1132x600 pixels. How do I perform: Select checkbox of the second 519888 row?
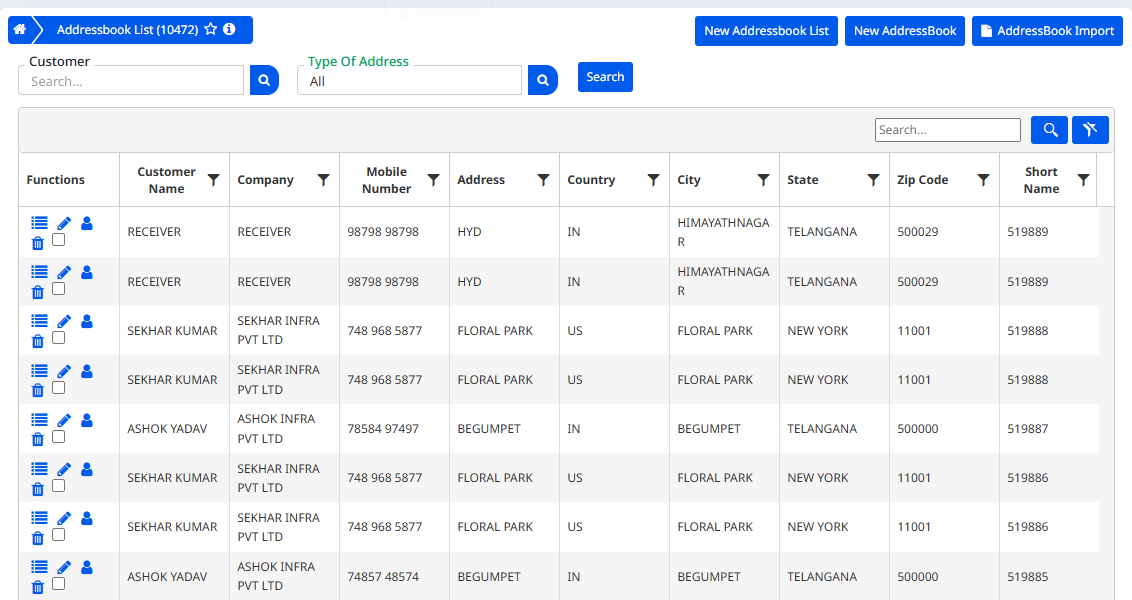[x=59, y=388]
